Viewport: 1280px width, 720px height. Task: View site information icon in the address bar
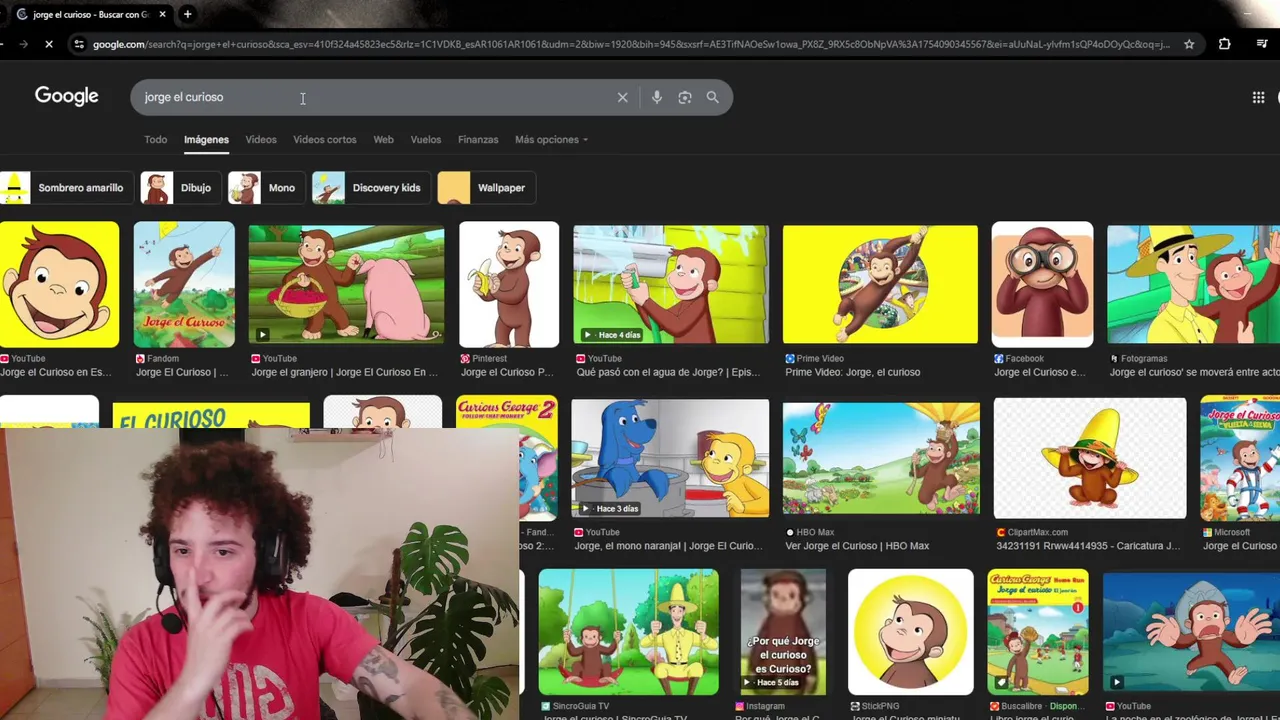tap(79, 44)
